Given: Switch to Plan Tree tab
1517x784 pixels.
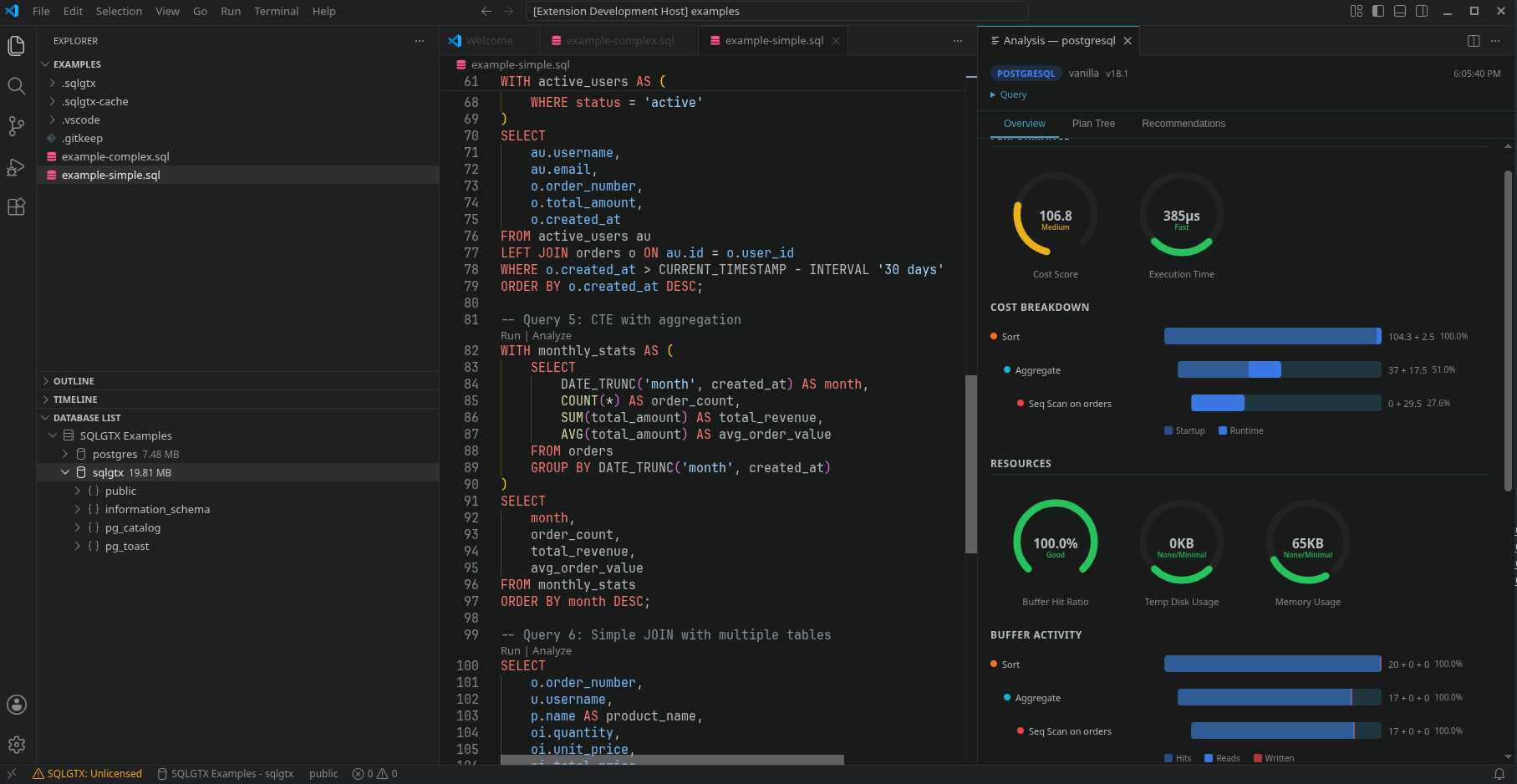Looking at the screenshot, I should pos(1093,124).
